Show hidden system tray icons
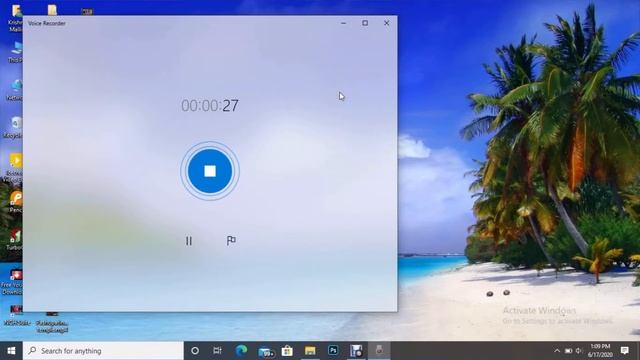Image resolution: width=640 pixels, height=360 pixels. [557, 351]
